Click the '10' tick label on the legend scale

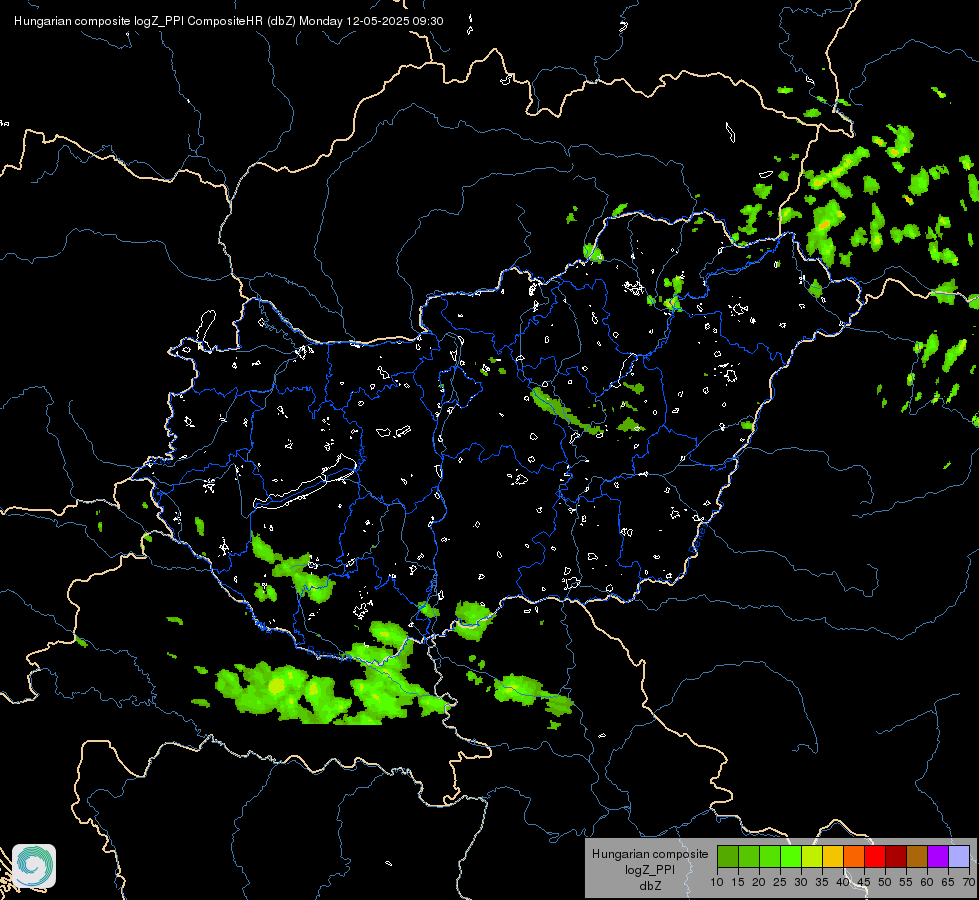(x=717, y=883)
